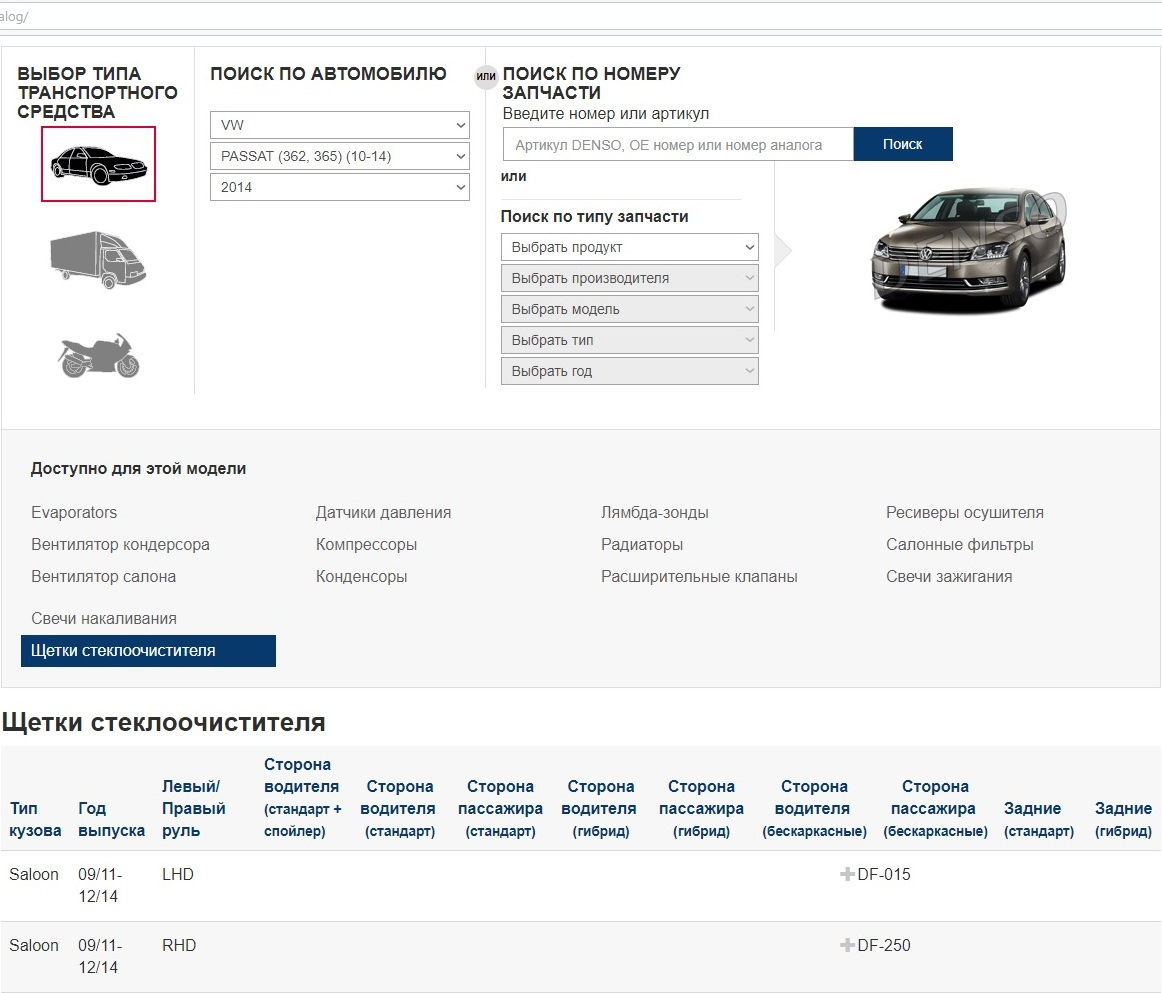Select the highlighted 'Щетки стеклоочистителя' tab

[148, 651]
